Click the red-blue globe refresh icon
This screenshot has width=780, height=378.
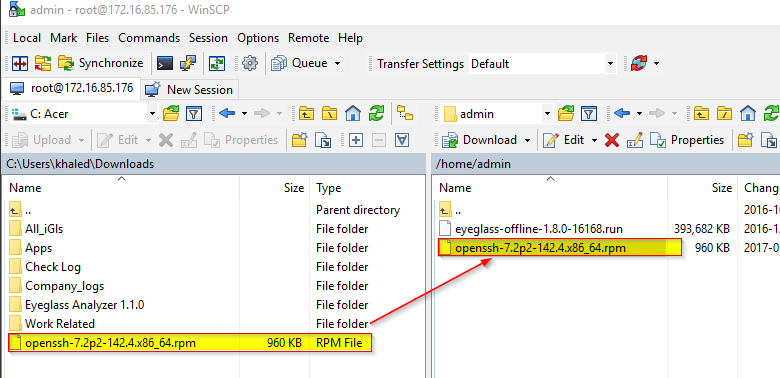[638, 63]
